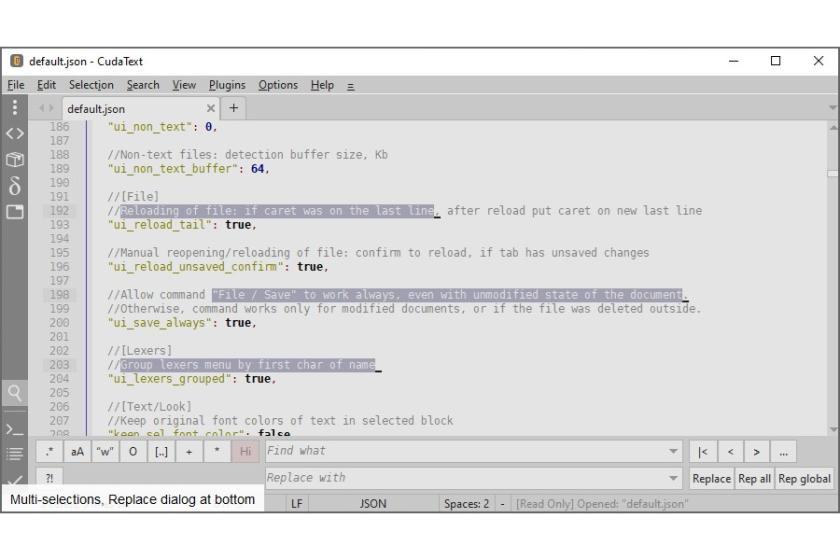Screen dimensions: 840x560
Task: Toggle Hi highlight all matches option
Action: 245,452
